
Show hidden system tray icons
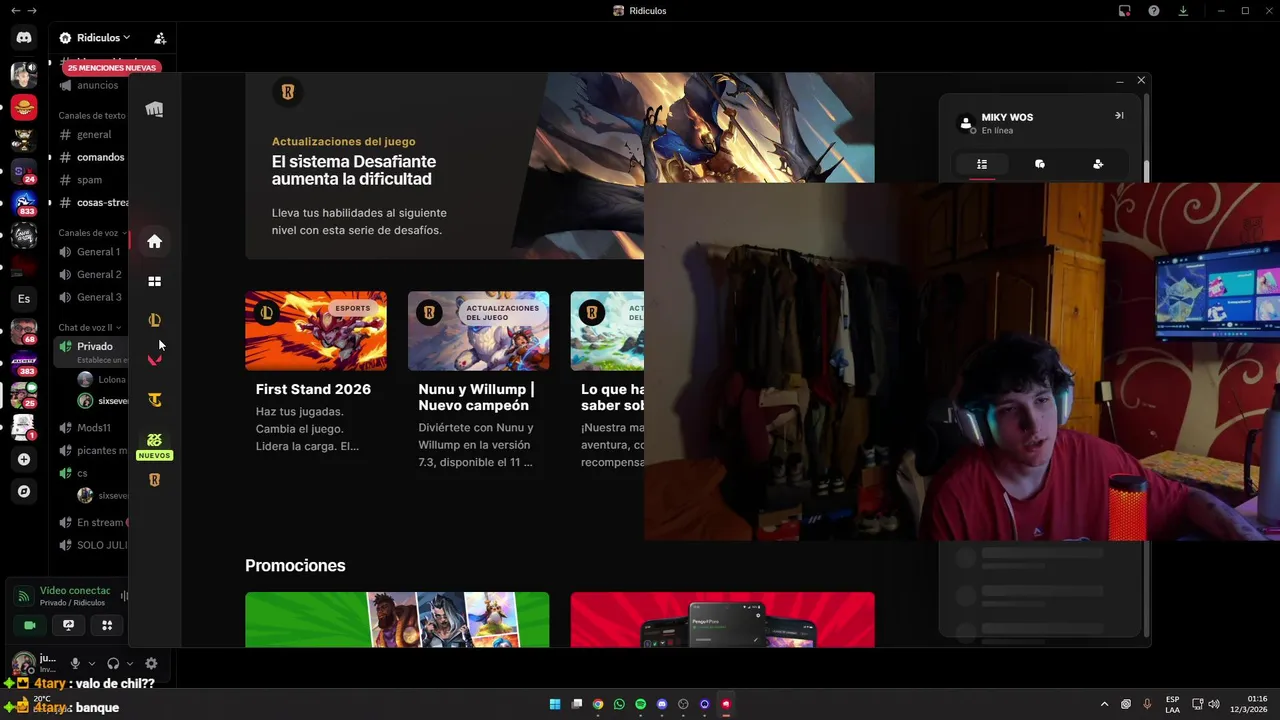1104,704
